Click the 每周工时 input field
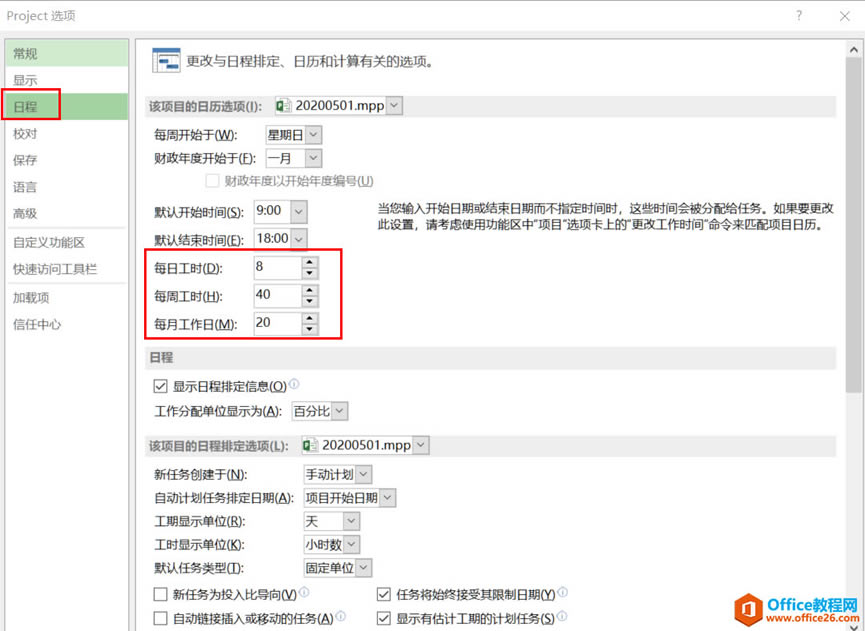865x631 pixels. pos(277,296)
